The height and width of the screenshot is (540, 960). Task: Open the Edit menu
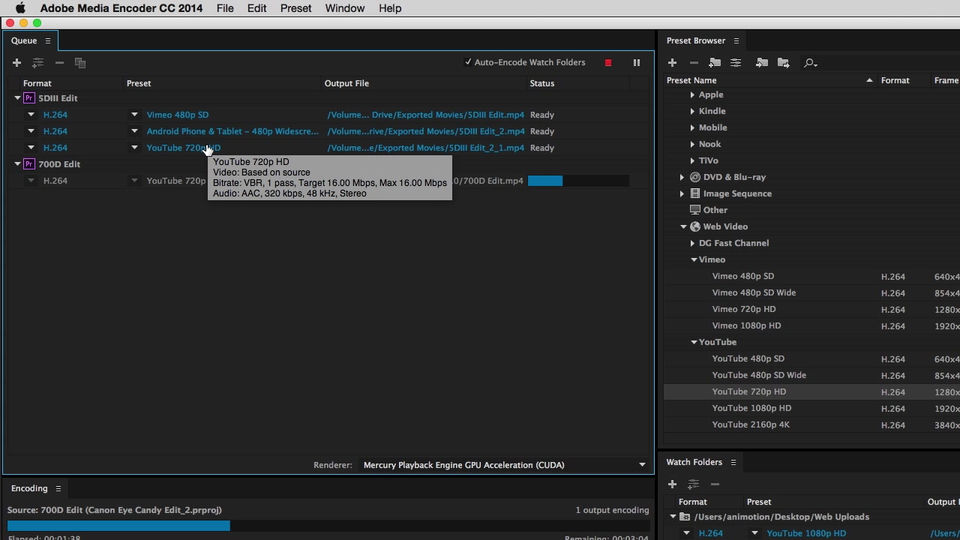(x=257, y=9)
